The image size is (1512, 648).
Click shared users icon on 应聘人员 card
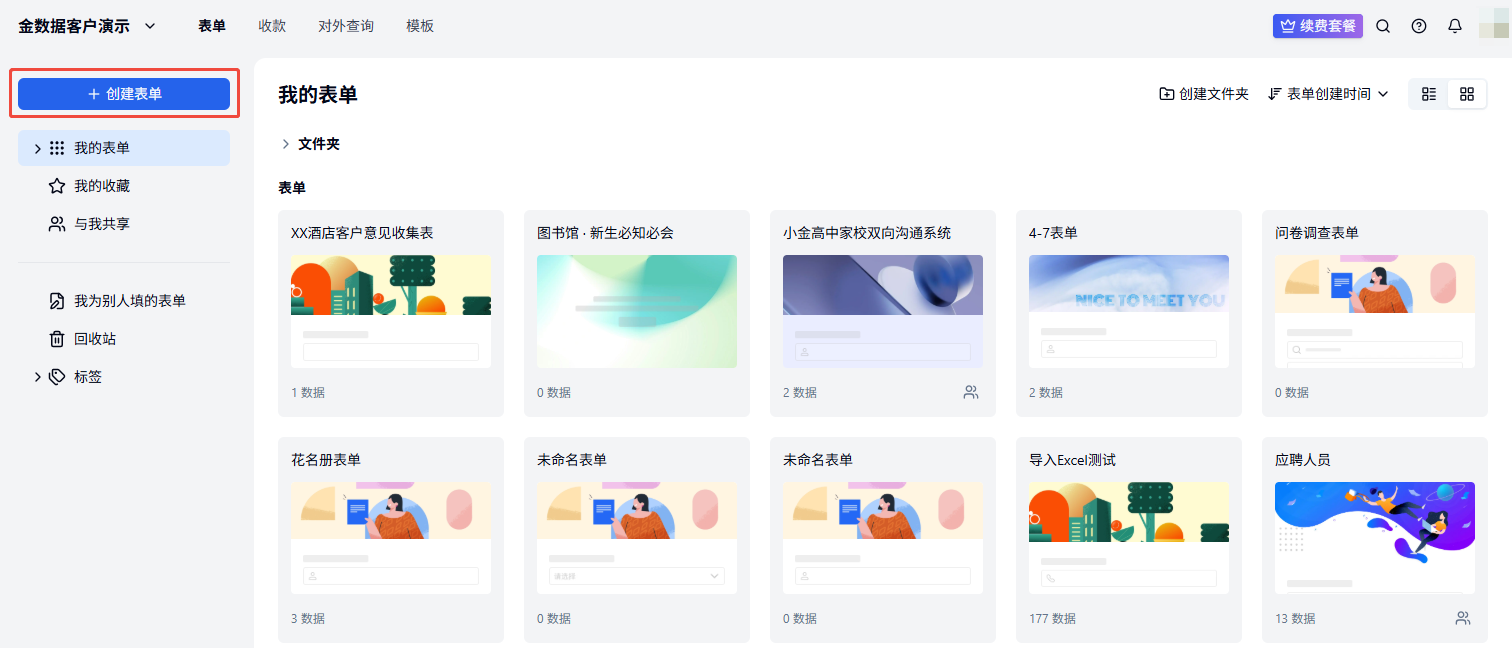point(1463,619)
